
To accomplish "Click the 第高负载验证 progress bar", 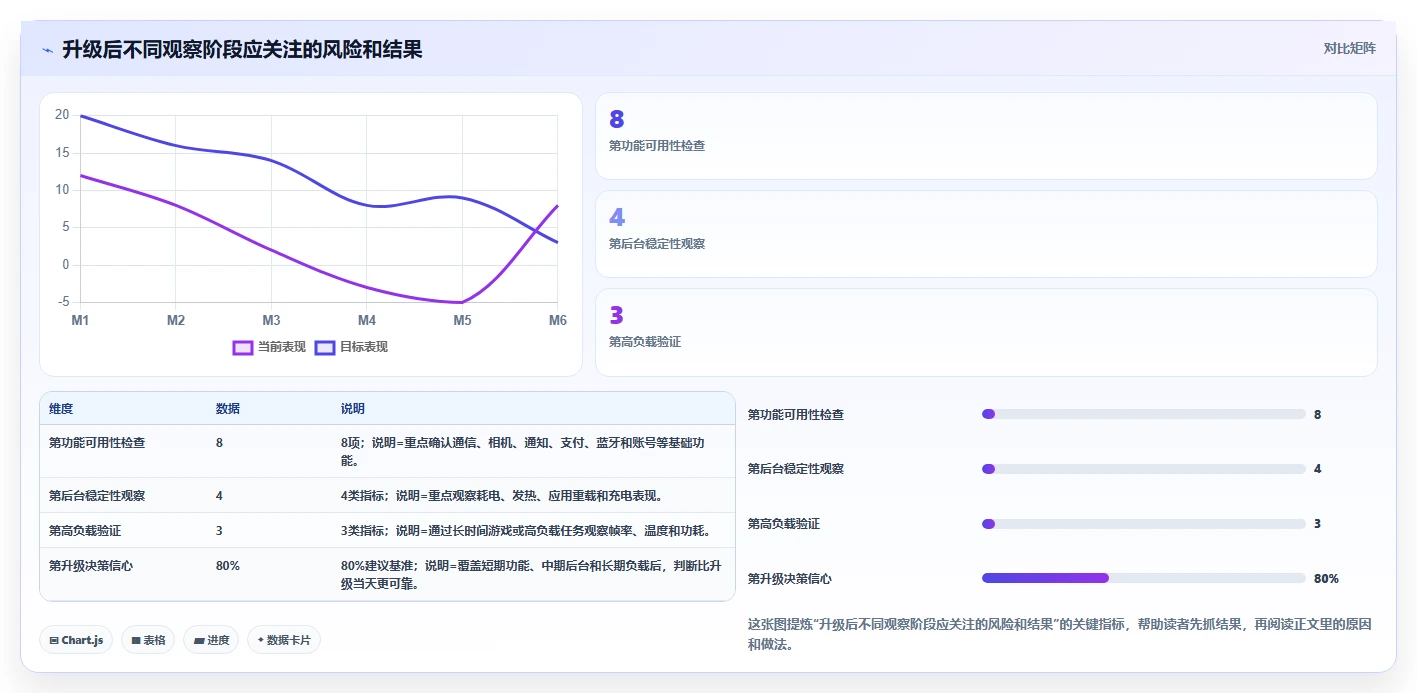I will point(1144,524).
